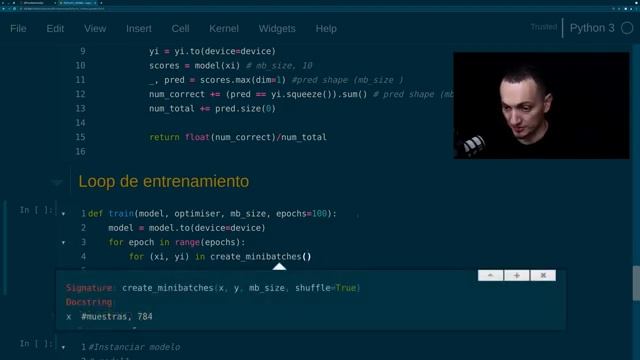Screen dimensions: 640x360
Task: Open the Widgets menu
Action: click(277, 29)
